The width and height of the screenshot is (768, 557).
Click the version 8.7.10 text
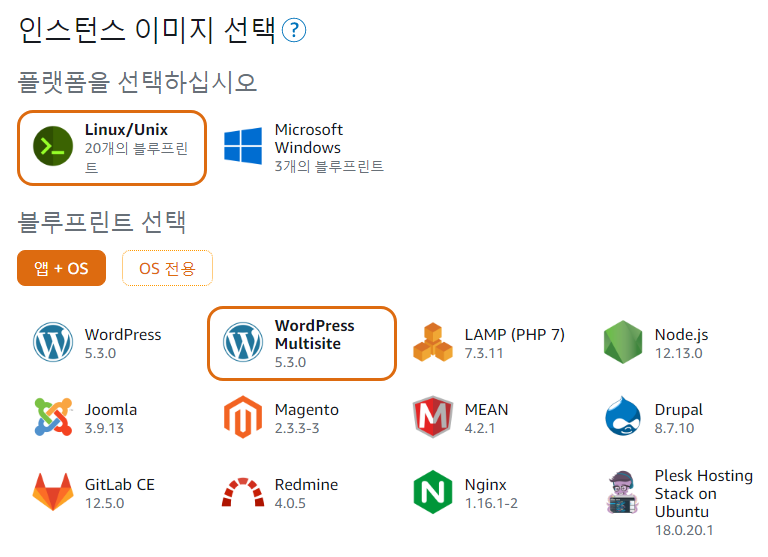click(674, 428)
